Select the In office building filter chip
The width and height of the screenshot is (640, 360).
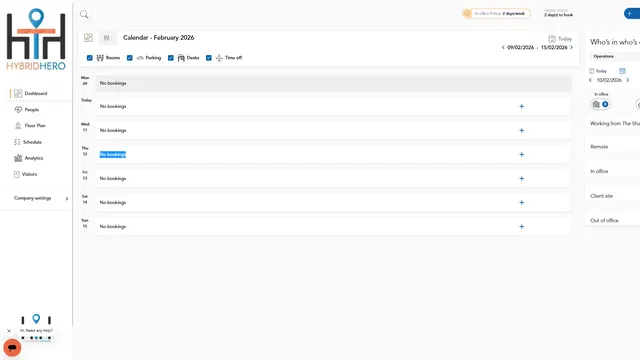click(x=600, y=104)
